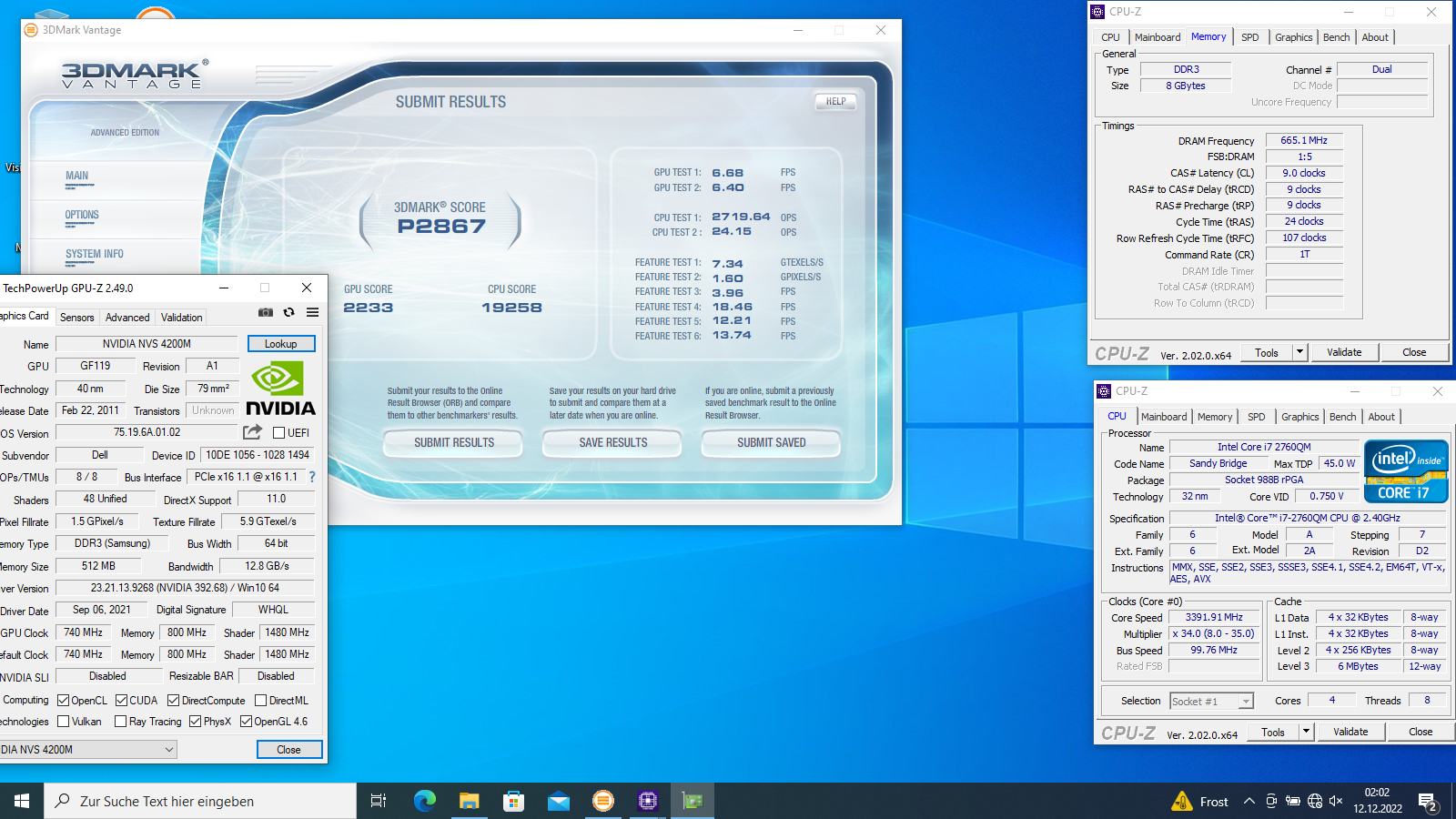Switch to the CPU-Z taskbar icon
The image size is (1456, 819).
coord(647,801)
